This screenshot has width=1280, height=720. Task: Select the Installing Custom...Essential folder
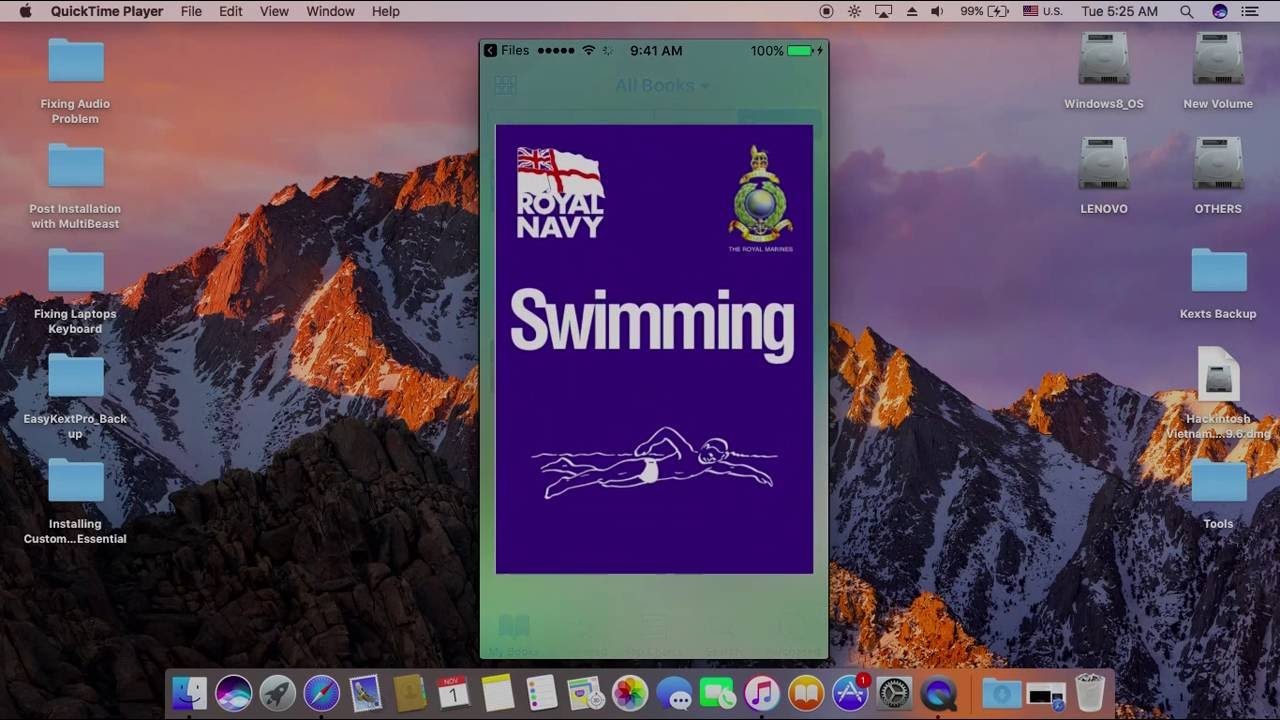coord(76,502)
